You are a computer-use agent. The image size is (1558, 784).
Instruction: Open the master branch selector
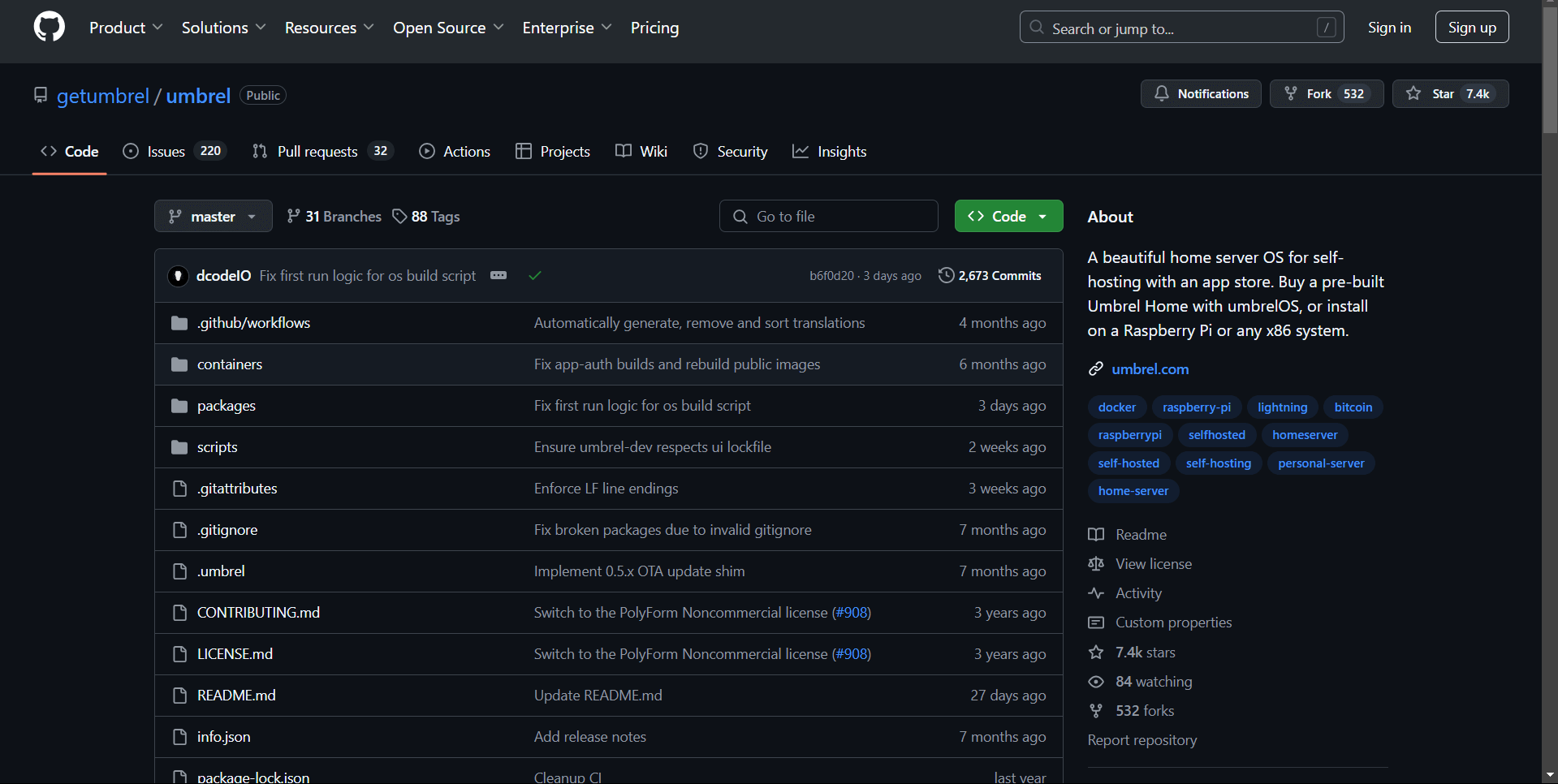pos(214,217)
